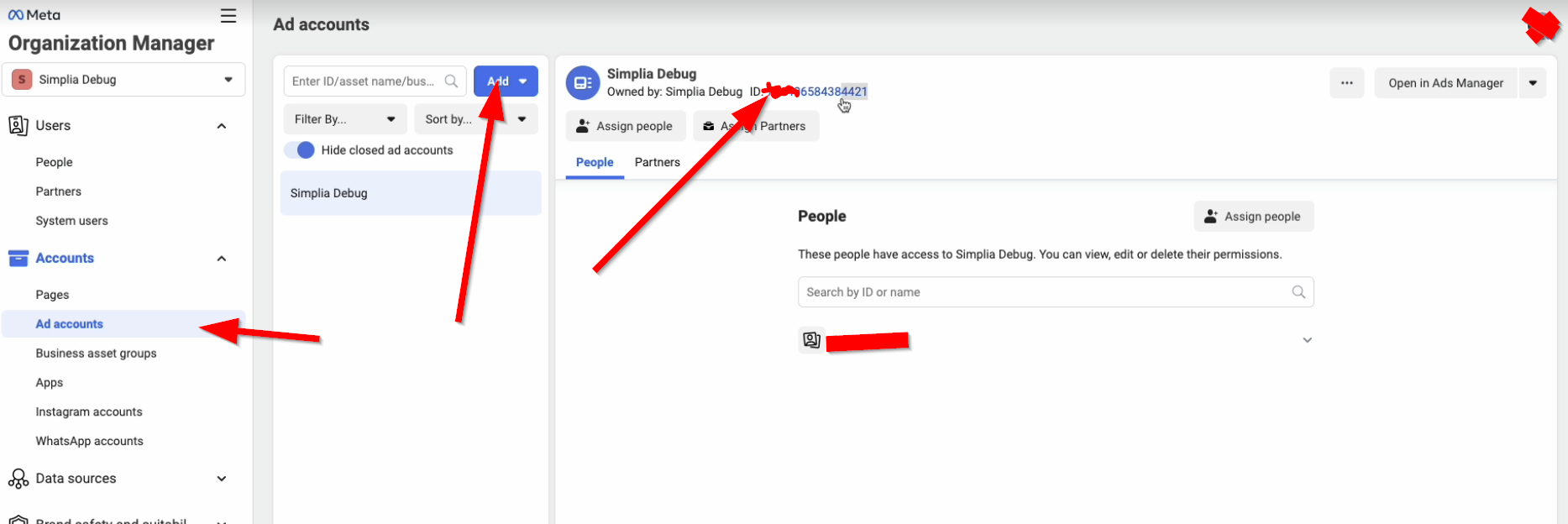This screenshot has width=1568, height=524.
Task: Expand the Data sources section
Action: (x=222, y=479)
